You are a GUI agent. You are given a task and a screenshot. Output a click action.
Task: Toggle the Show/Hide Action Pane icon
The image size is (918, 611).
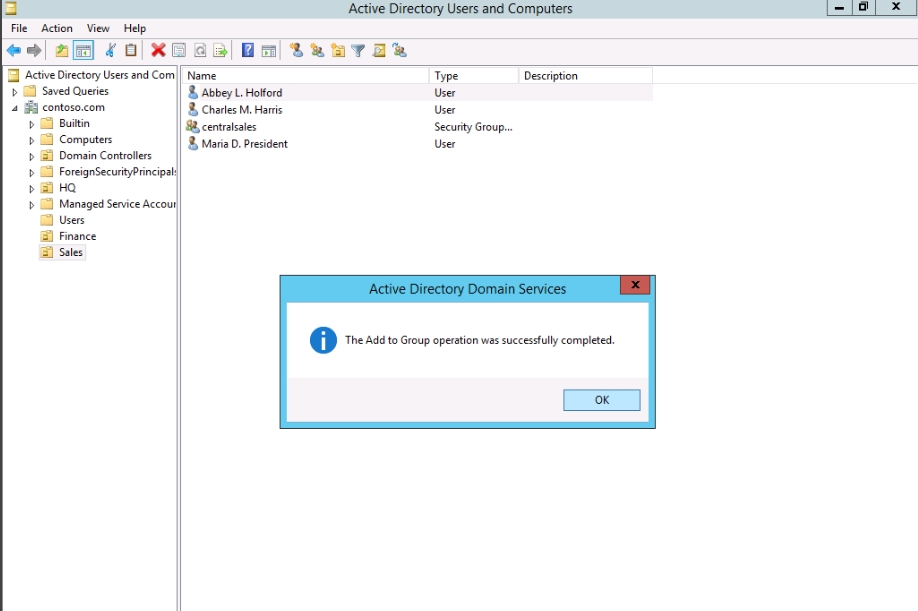click(x=269, y=51)
